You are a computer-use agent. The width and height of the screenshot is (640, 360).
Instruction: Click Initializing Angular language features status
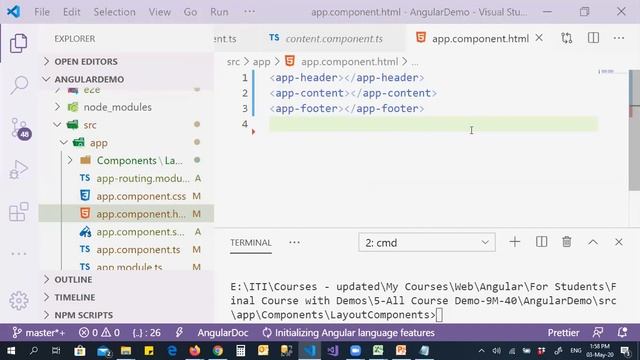pyautogui.click(x=349, y=333)
